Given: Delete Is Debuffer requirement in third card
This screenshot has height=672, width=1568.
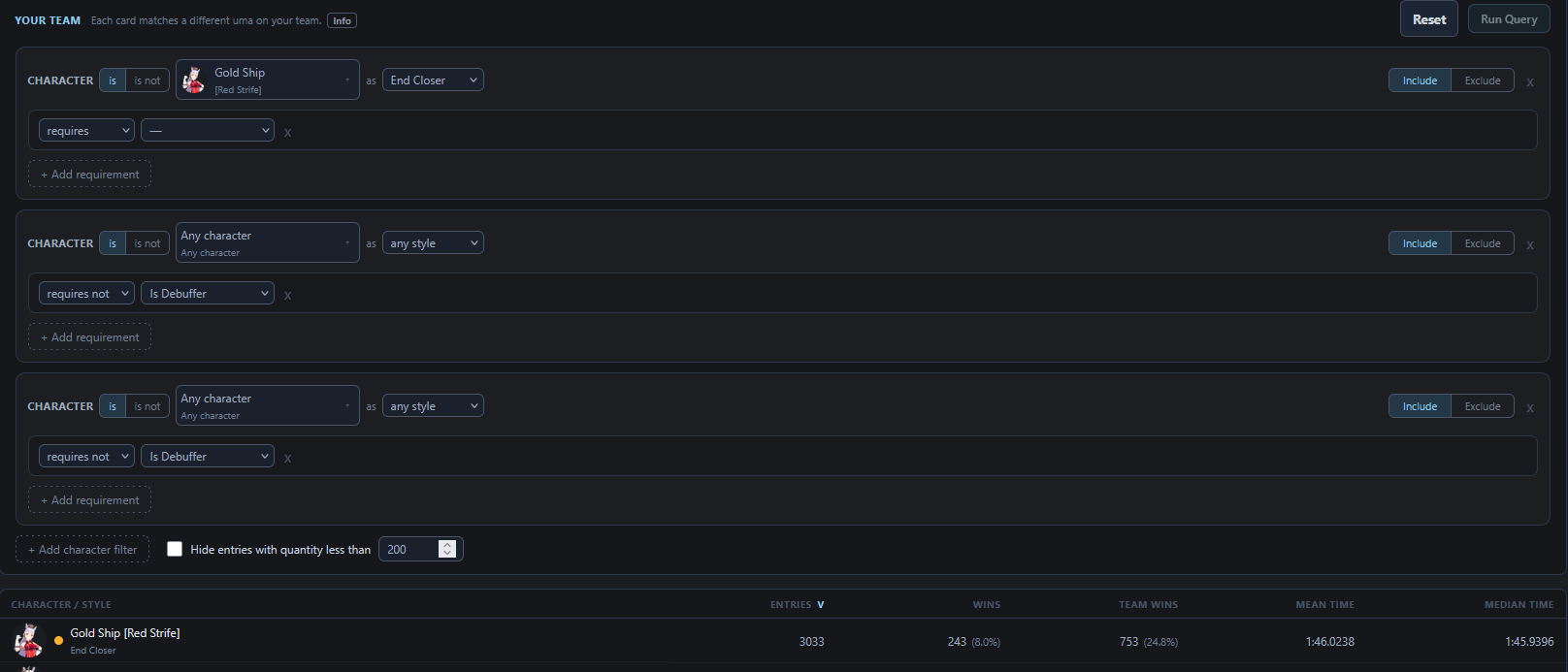Looking at the screenshot, I should 288,458.
